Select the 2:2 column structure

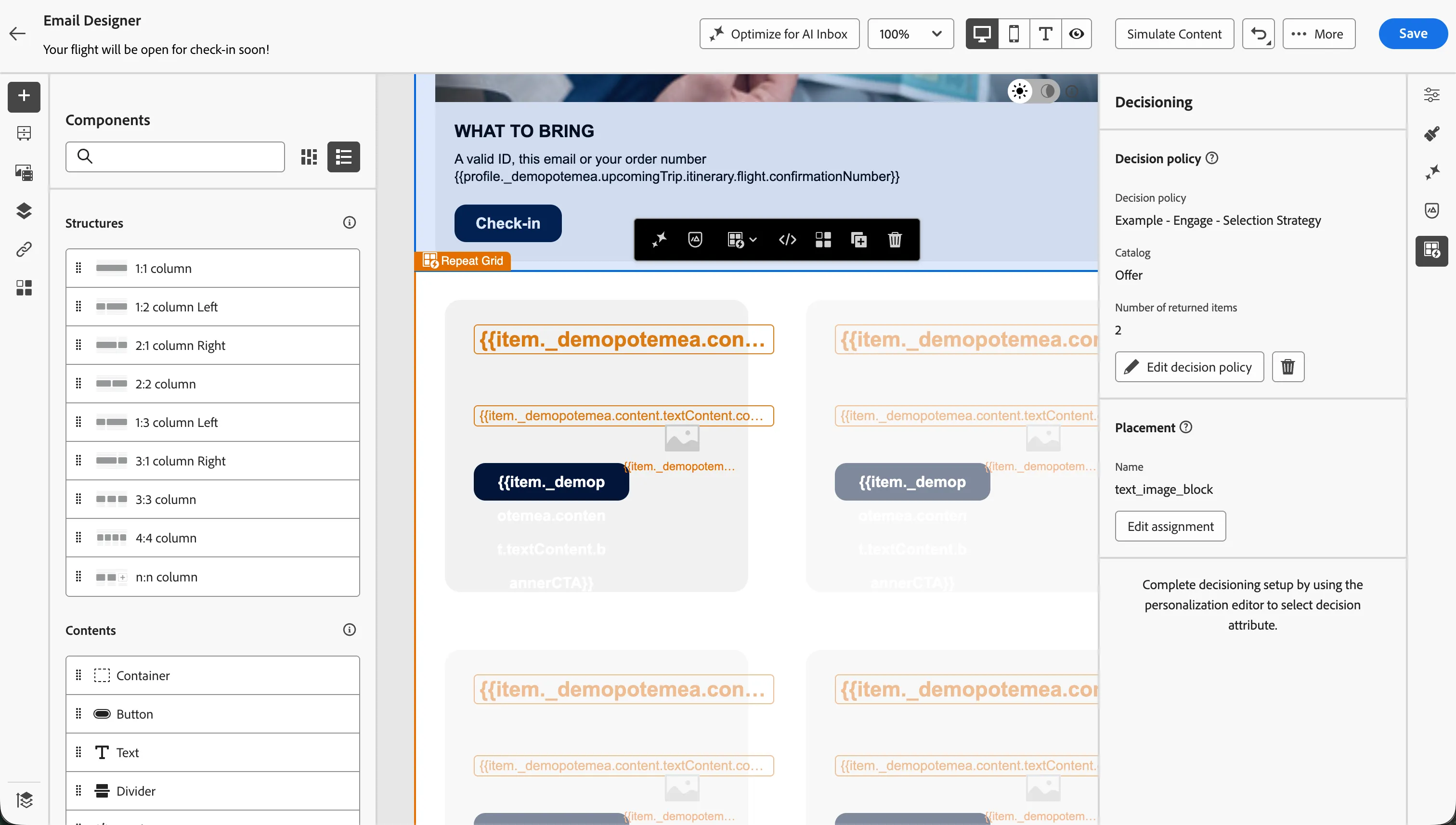tap(212, 384)
